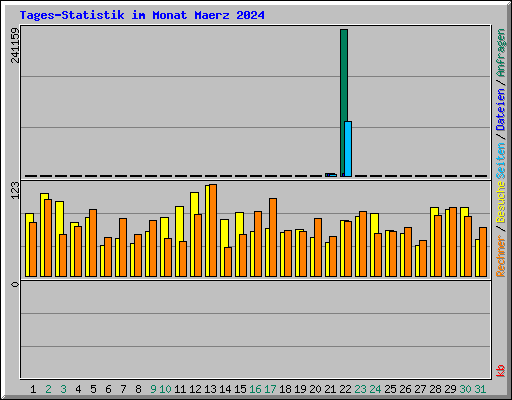Click the yellow Besuche bar for day 3
Screen dimensions: 512x400
coord(58,239)
